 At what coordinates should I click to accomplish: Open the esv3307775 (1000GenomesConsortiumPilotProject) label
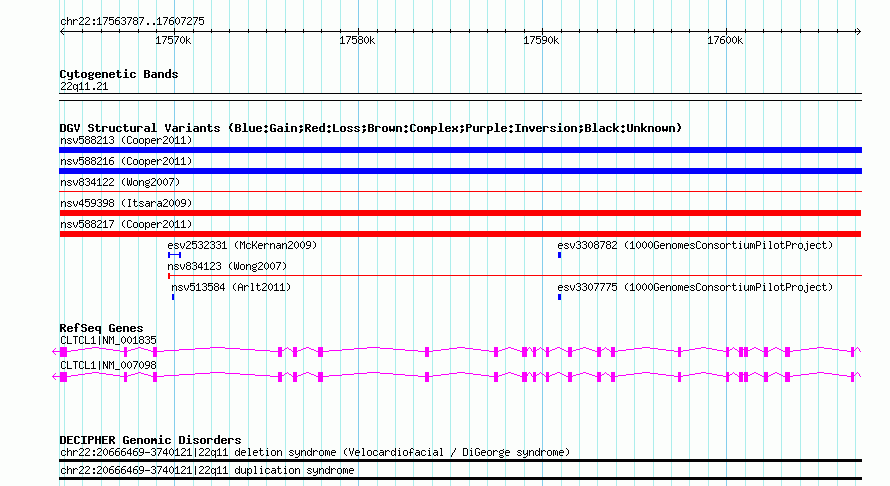pyautogui.click(x=695, y=287)
